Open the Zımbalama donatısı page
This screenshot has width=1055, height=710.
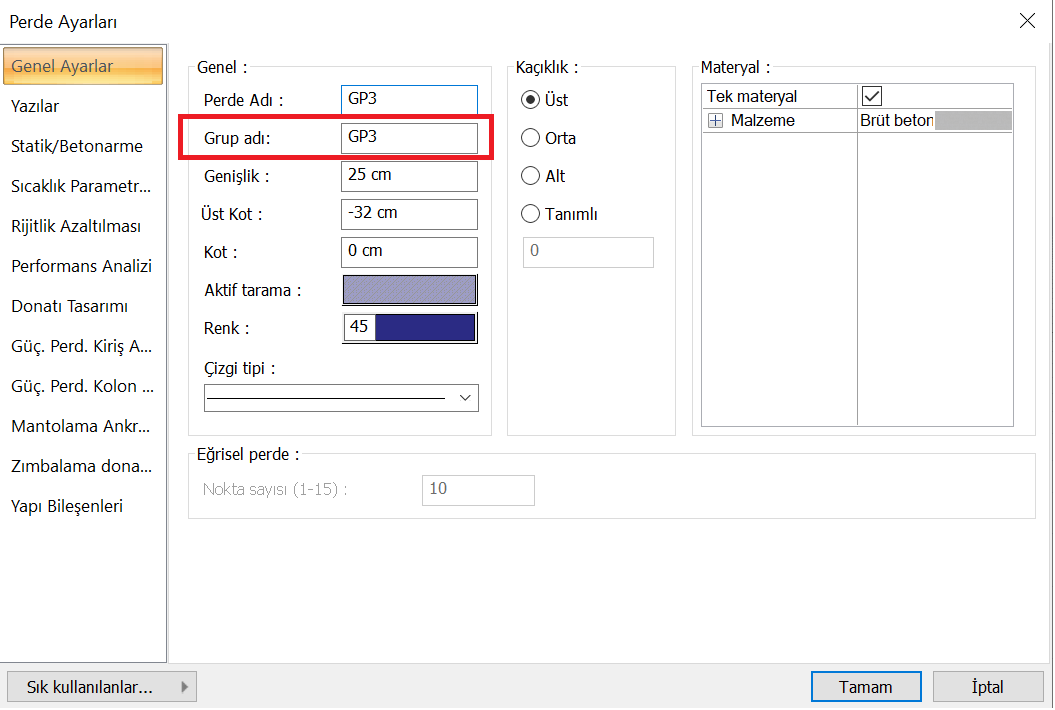[x=81, y=466]
